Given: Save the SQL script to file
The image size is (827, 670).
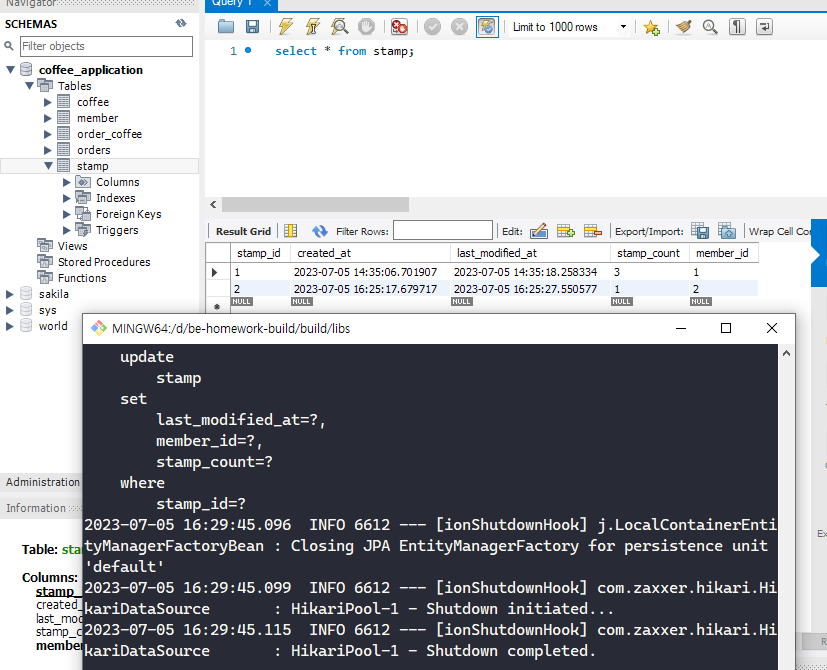Looking at the screenshot, I should (253, 26).
